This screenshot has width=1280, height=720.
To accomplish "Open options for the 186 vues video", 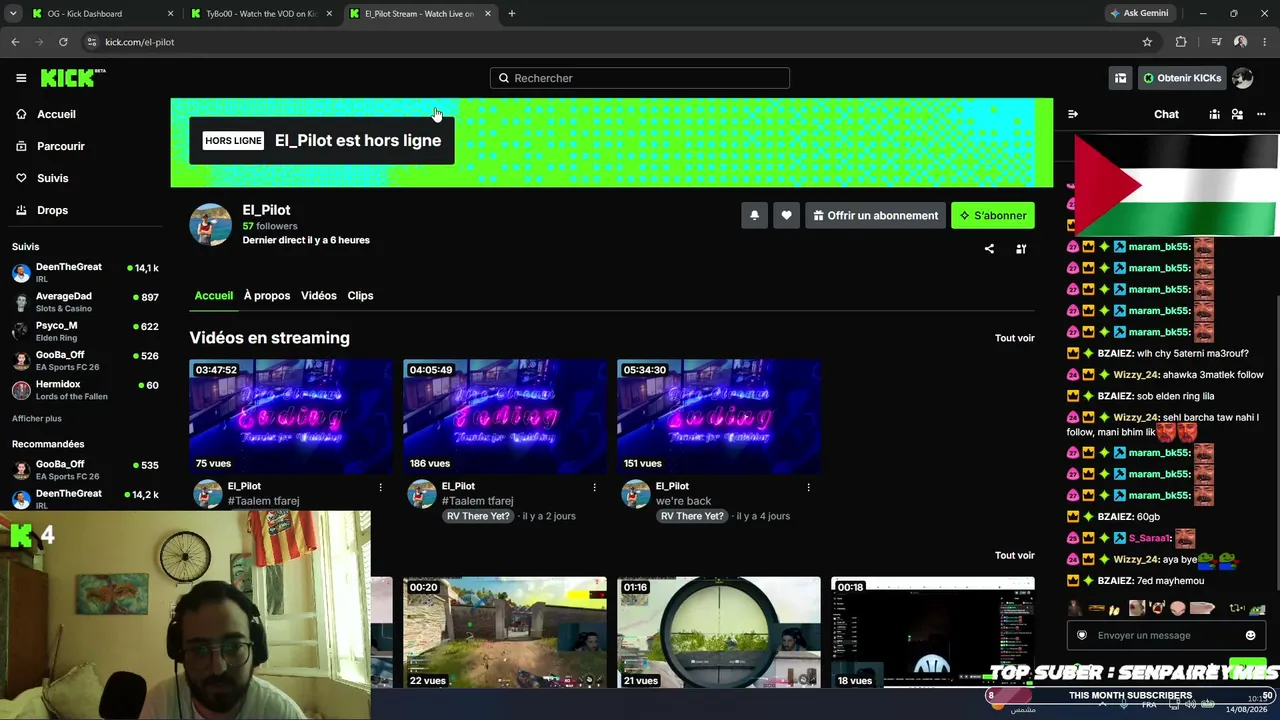I will 594,487.
